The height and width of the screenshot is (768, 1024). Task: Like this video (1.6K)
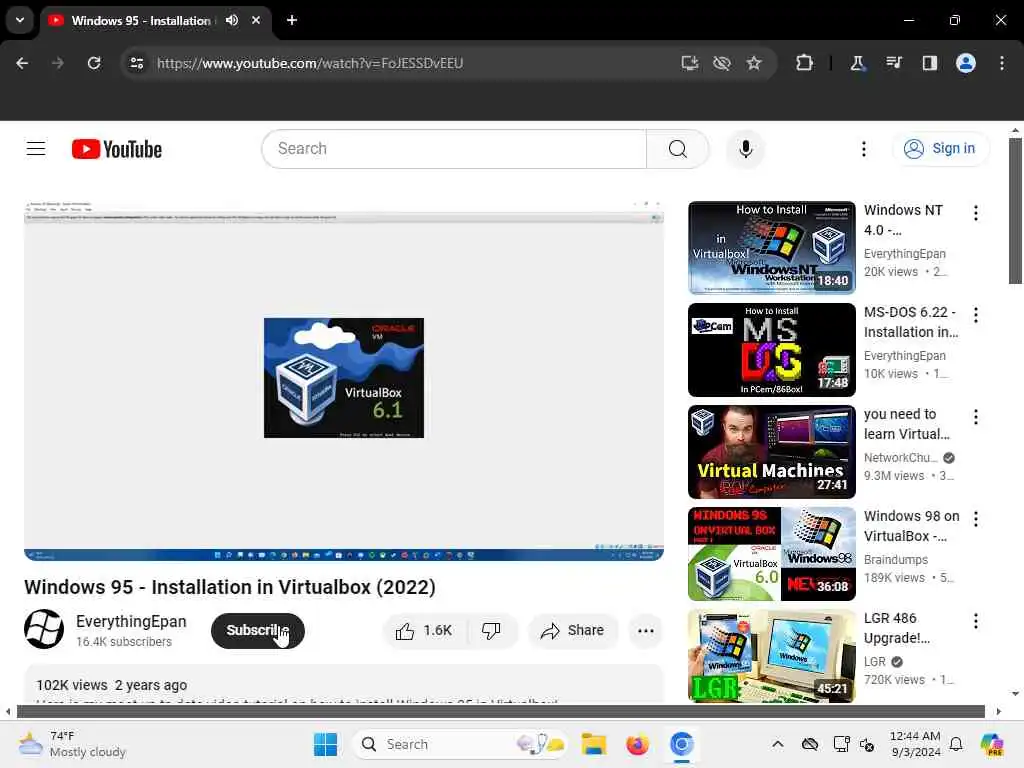424,631
